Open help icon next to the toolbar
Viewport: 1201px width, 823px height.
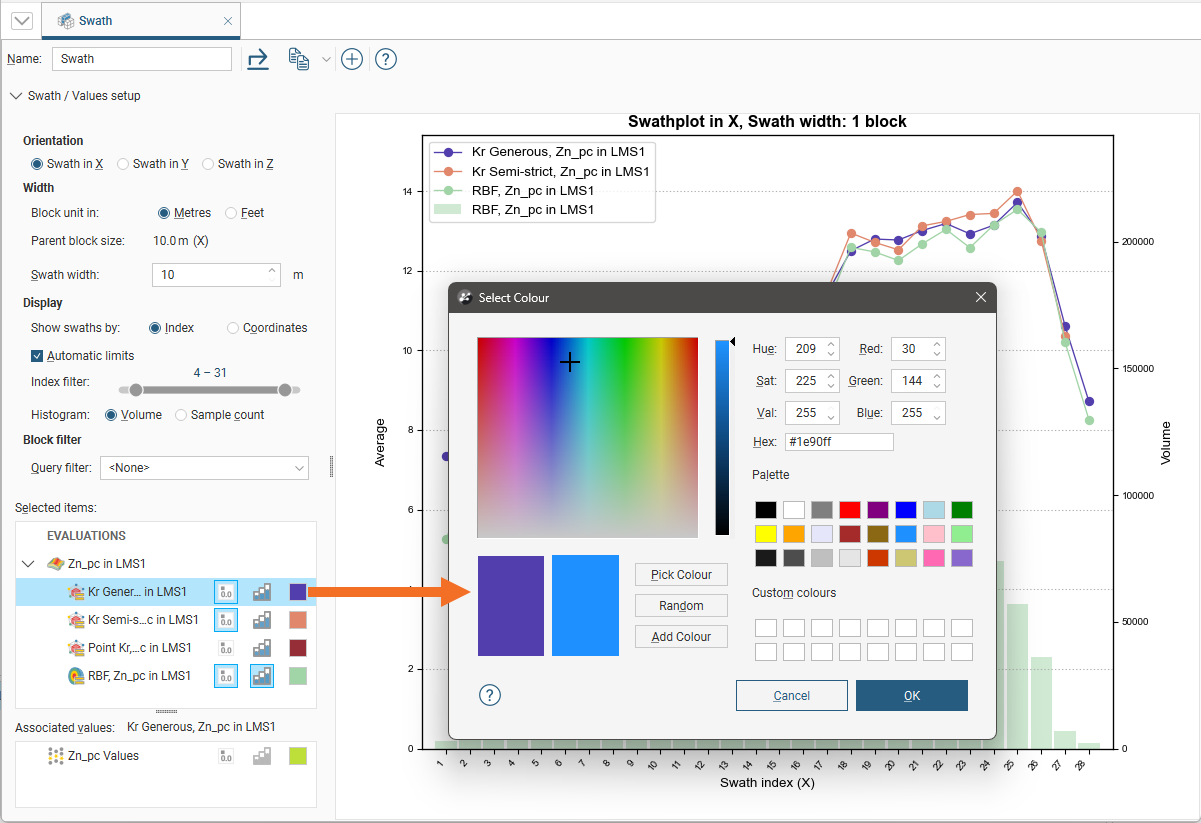point(386,59)
